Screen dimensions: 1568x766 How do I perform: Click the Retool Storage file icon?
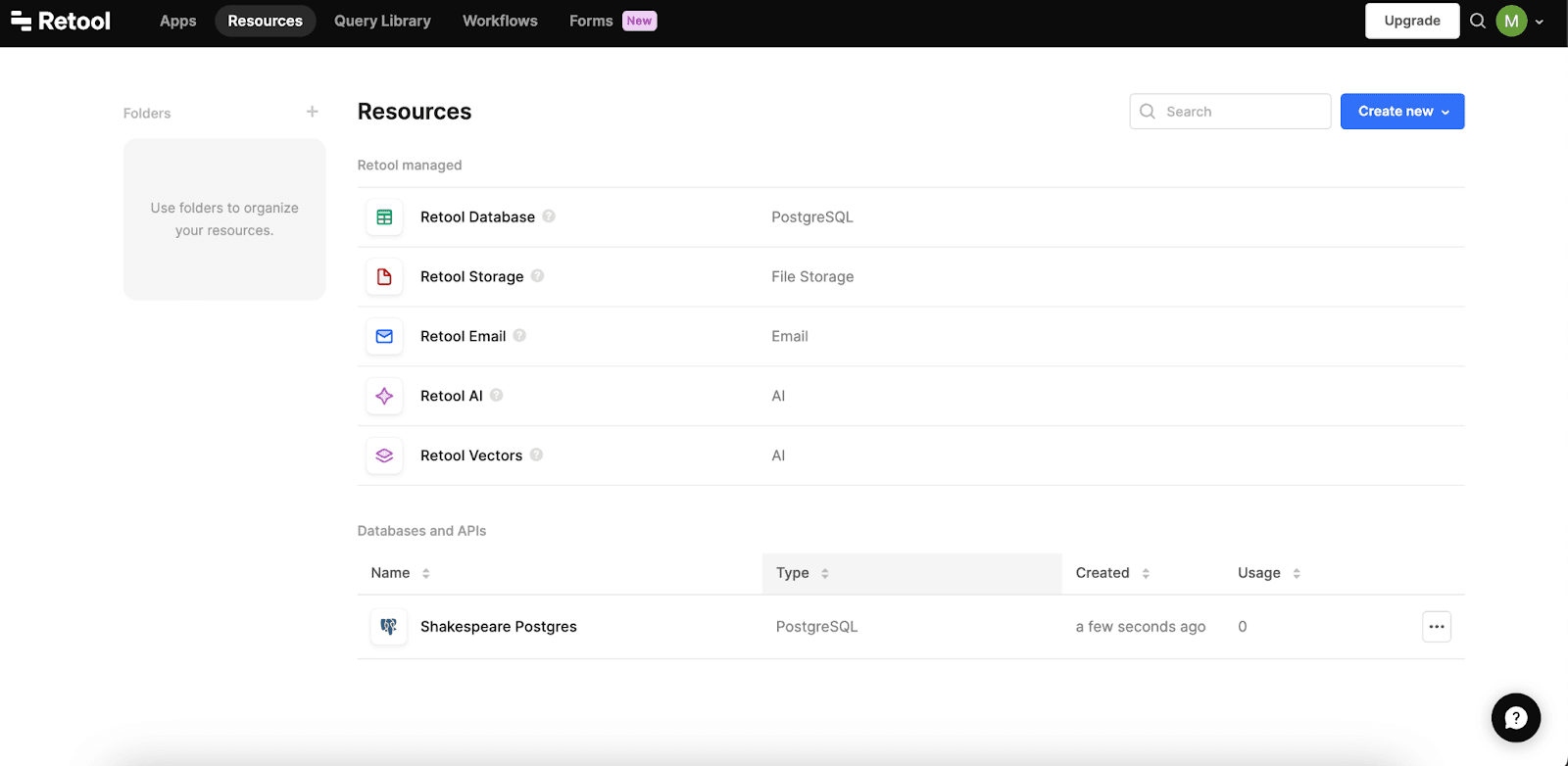point(384,277)
